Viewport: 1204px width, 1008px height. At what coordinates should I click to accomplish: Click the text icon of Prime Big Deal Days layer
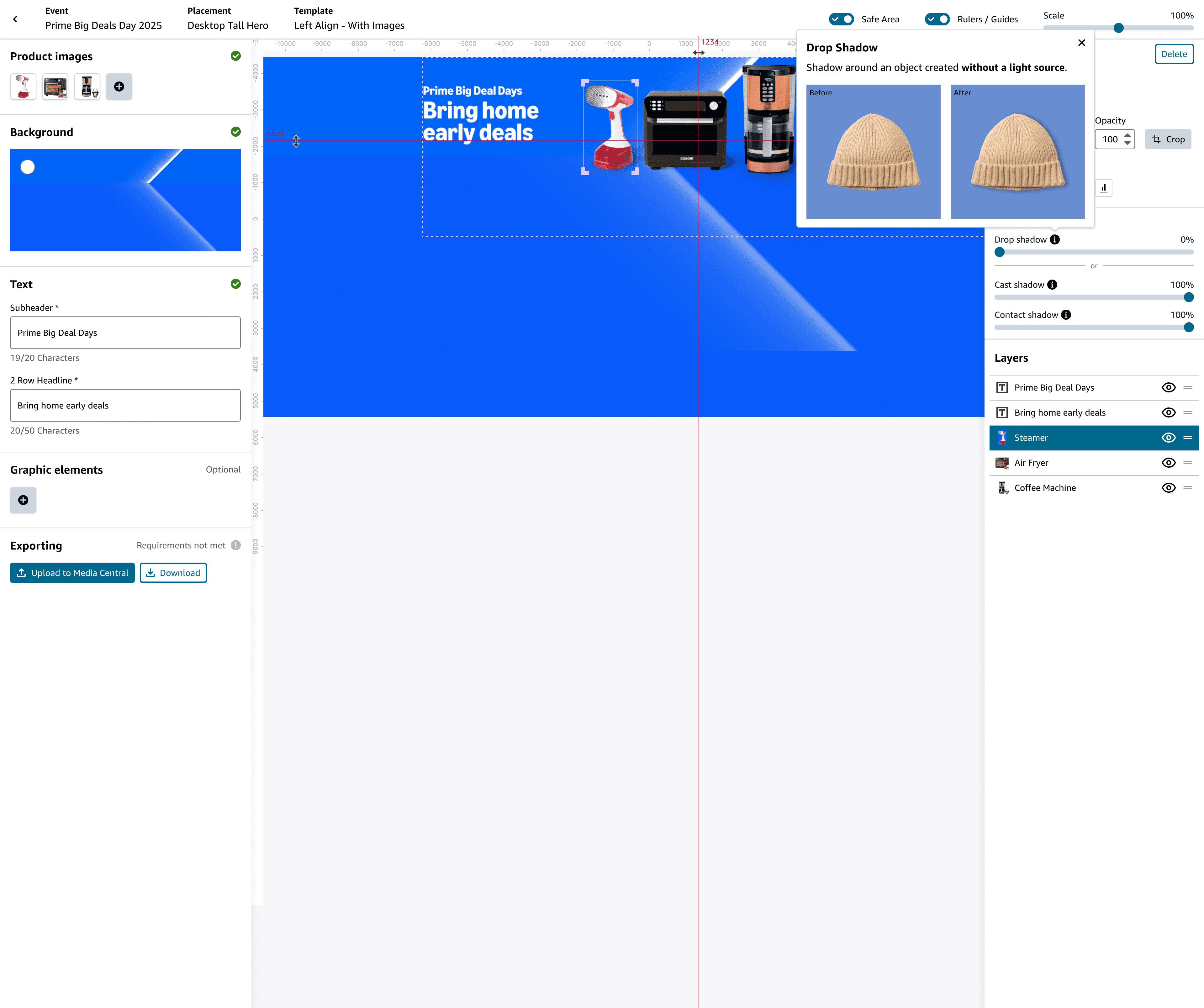[1002, 387]
